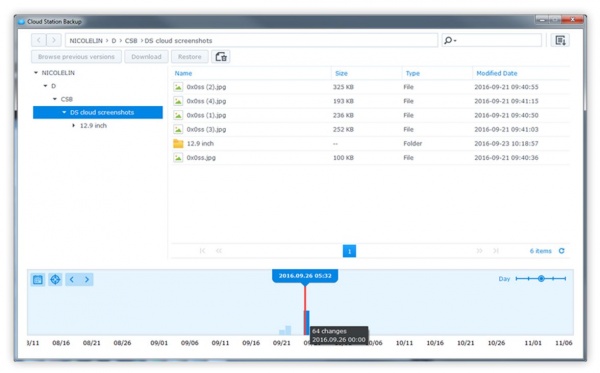
Task: Select file name 0x0ss (2).jpg
Action: pos(206,87)
